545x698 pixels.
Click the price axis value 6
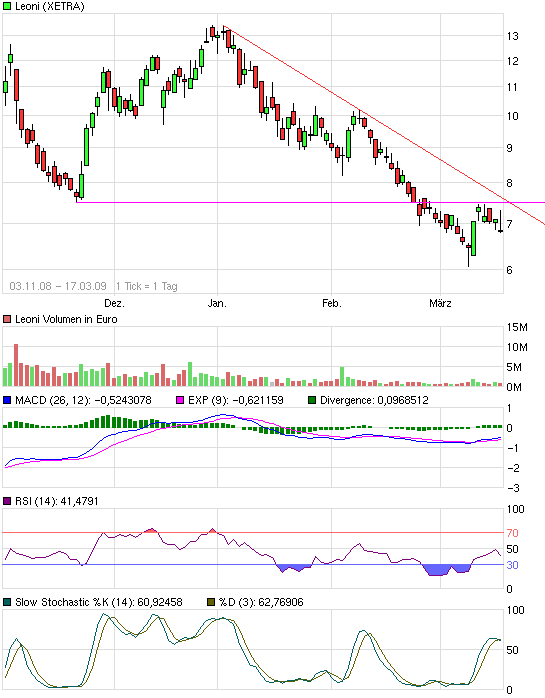pos(510,270)
